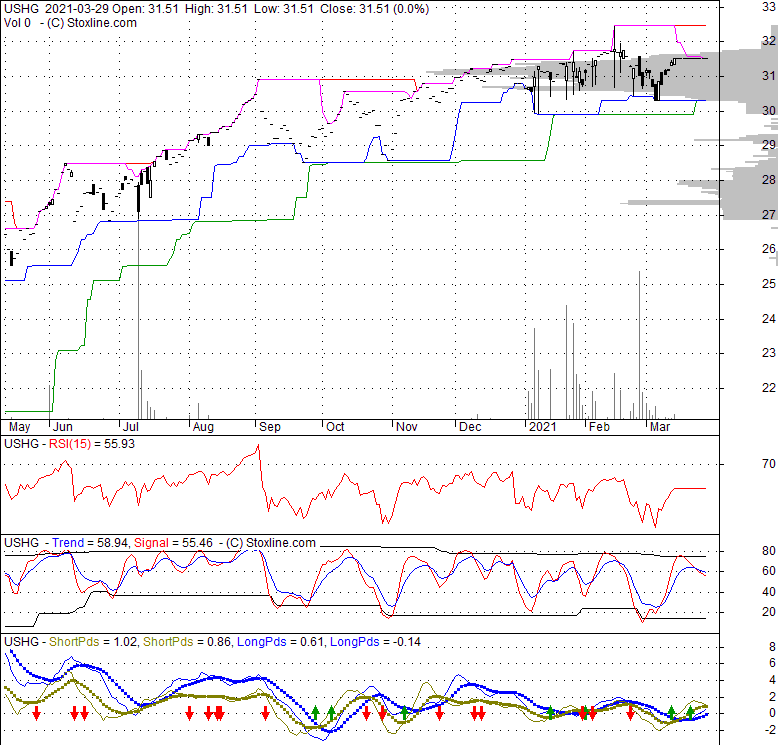Click the Trend value '58.94'
The width and height of the screenshot is (780, 745).
[x=112, y=543]
